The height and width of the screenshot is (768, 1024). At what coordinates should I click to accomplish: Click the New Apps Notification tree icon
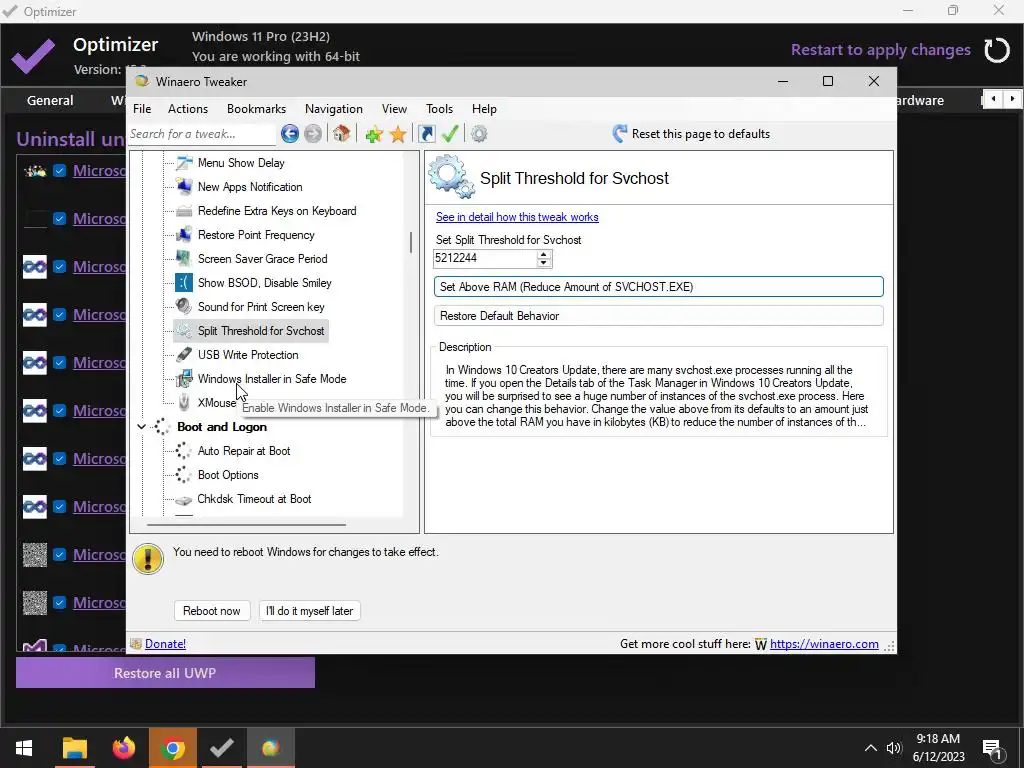click(184, 187)
